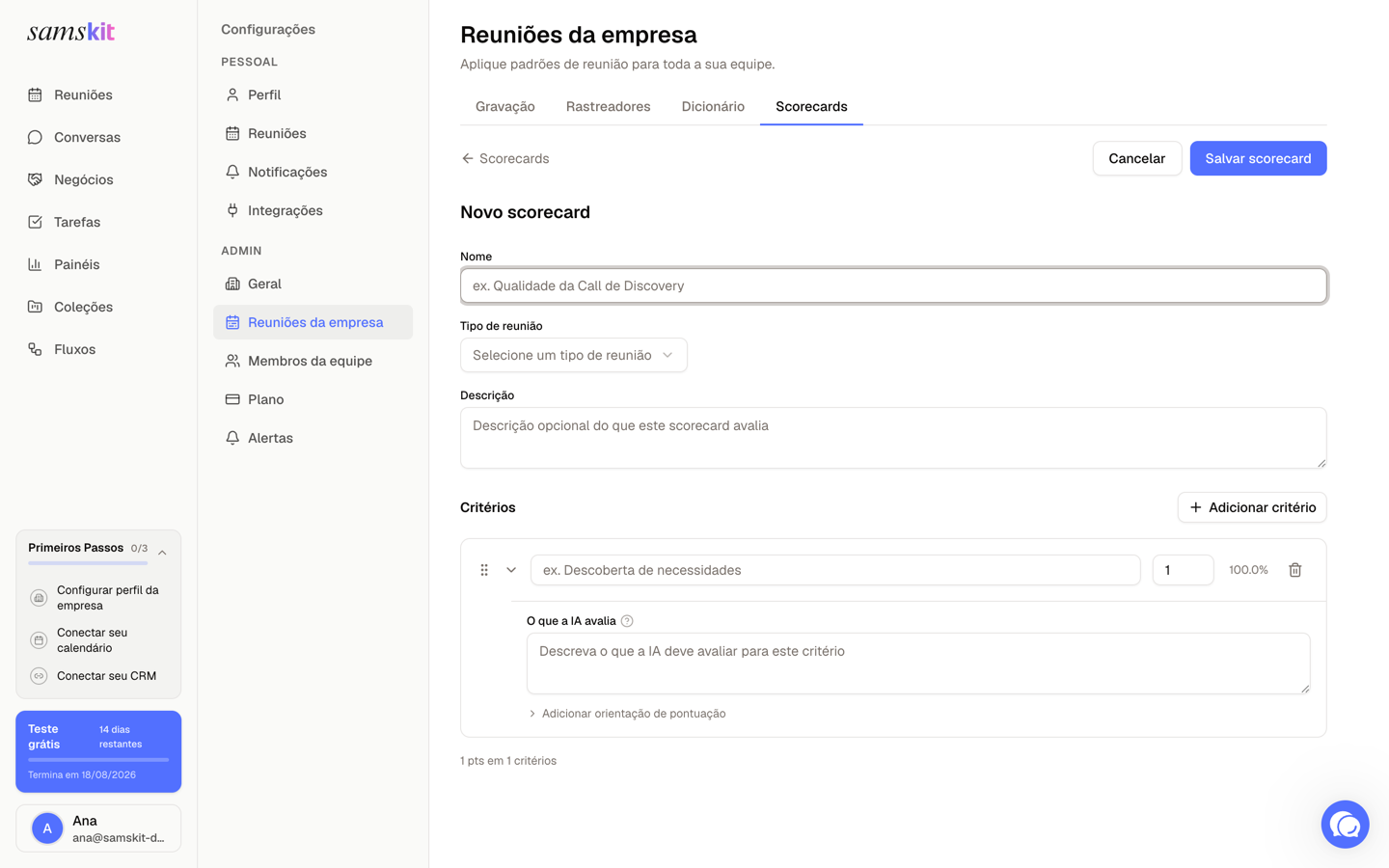Open Integrações settings
The width and height of the screenshot is (1389, 868).
coord(313,210)
